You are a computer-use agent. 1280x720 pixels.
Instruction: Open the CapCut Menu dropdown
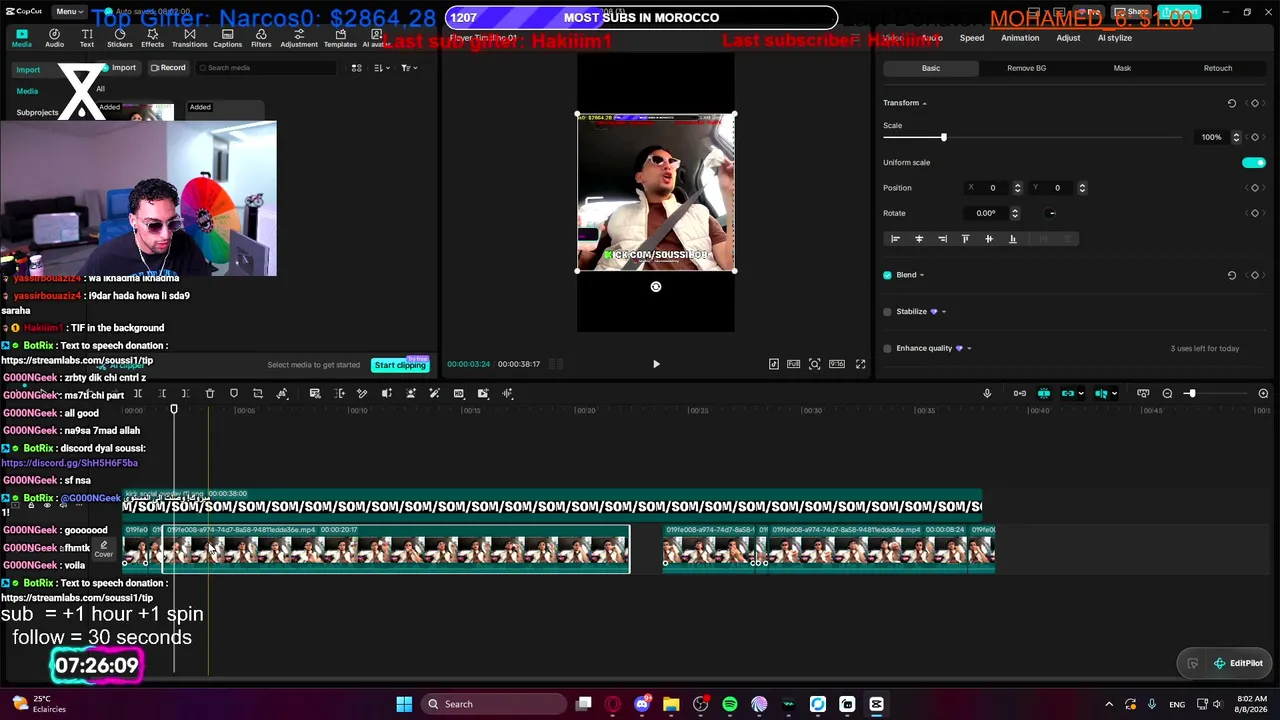point(69,12)
